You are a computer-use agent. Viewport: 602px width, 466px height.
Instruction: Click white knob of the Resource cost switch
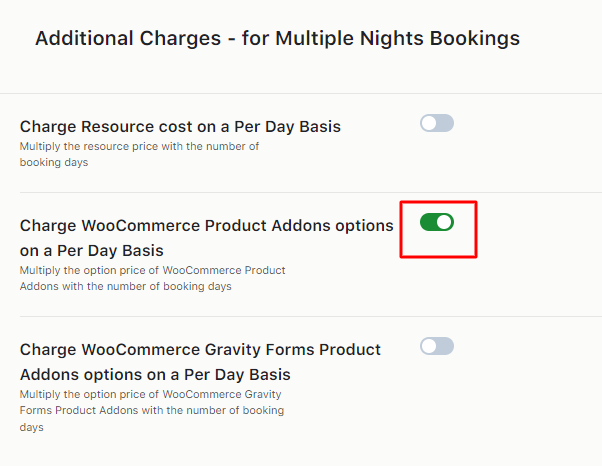point(429,123)
